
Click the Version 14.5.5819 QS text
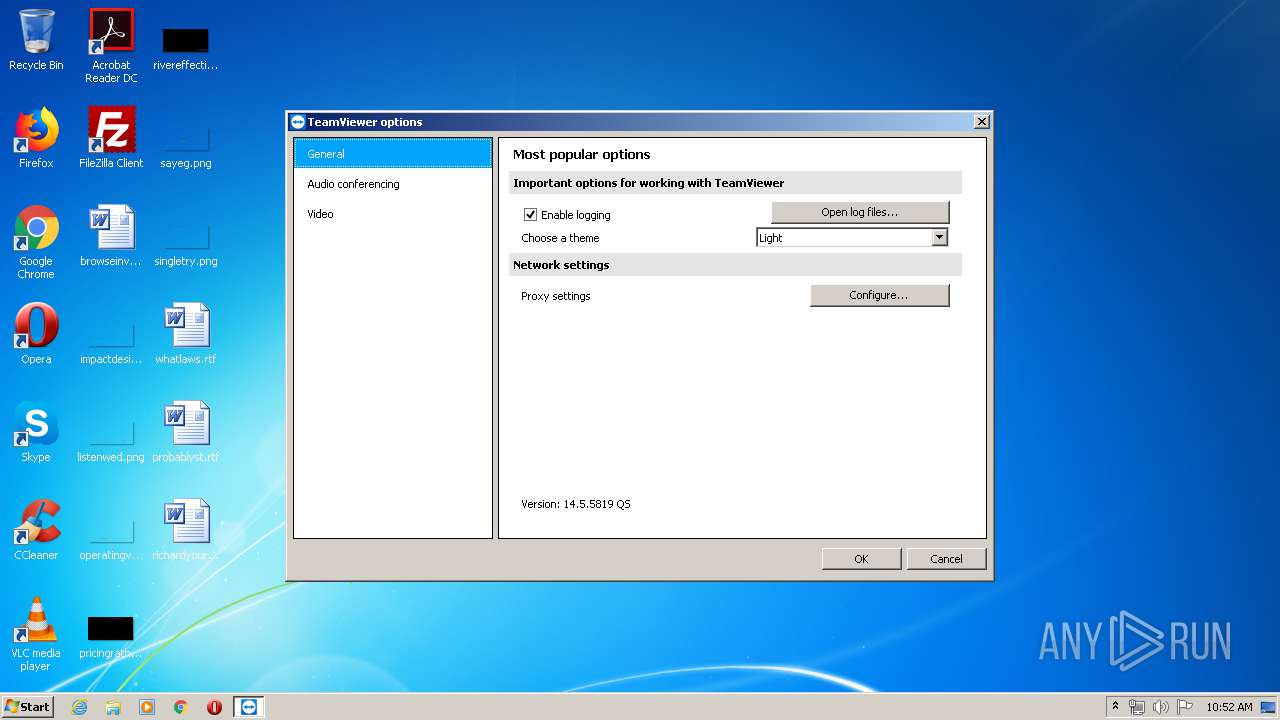point(576,504)
